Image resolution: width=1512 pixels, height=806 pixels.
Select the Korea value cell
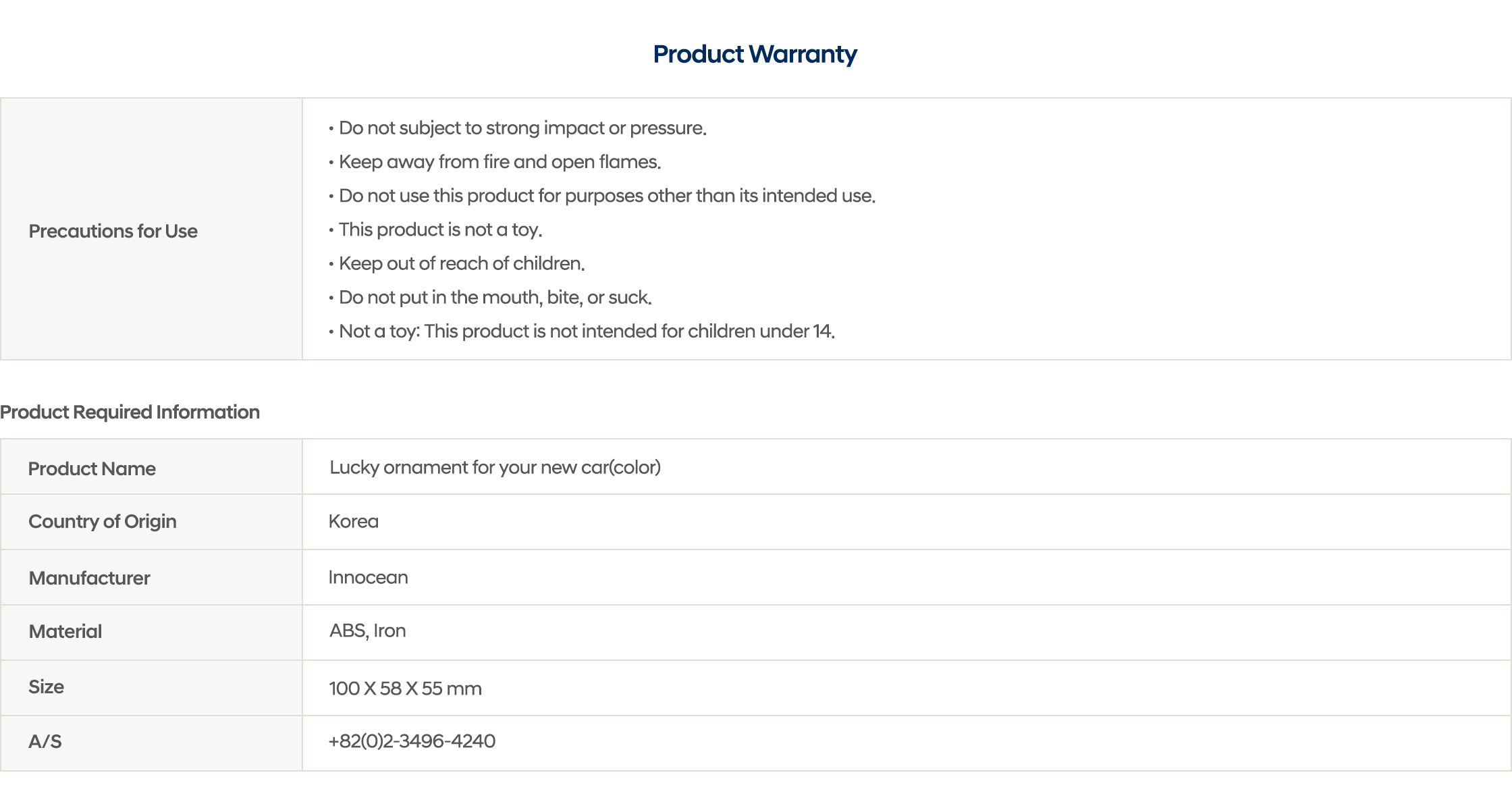[353, 521]
